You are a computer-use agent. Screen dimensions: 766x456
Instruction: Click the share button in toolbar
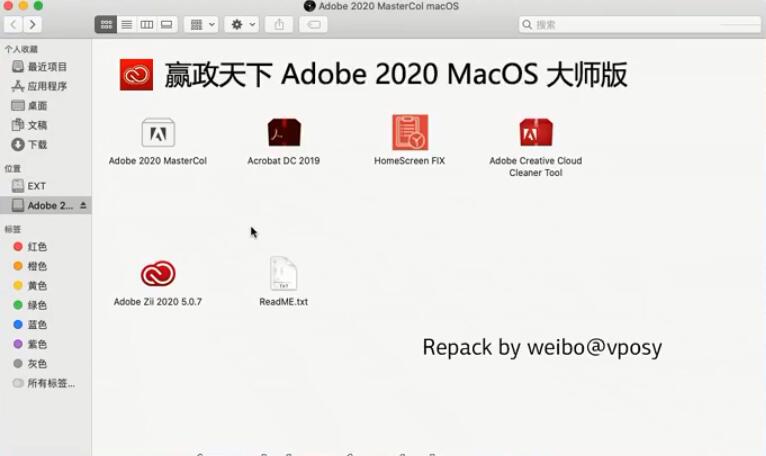pyautogui.click(x=279, y=24)
